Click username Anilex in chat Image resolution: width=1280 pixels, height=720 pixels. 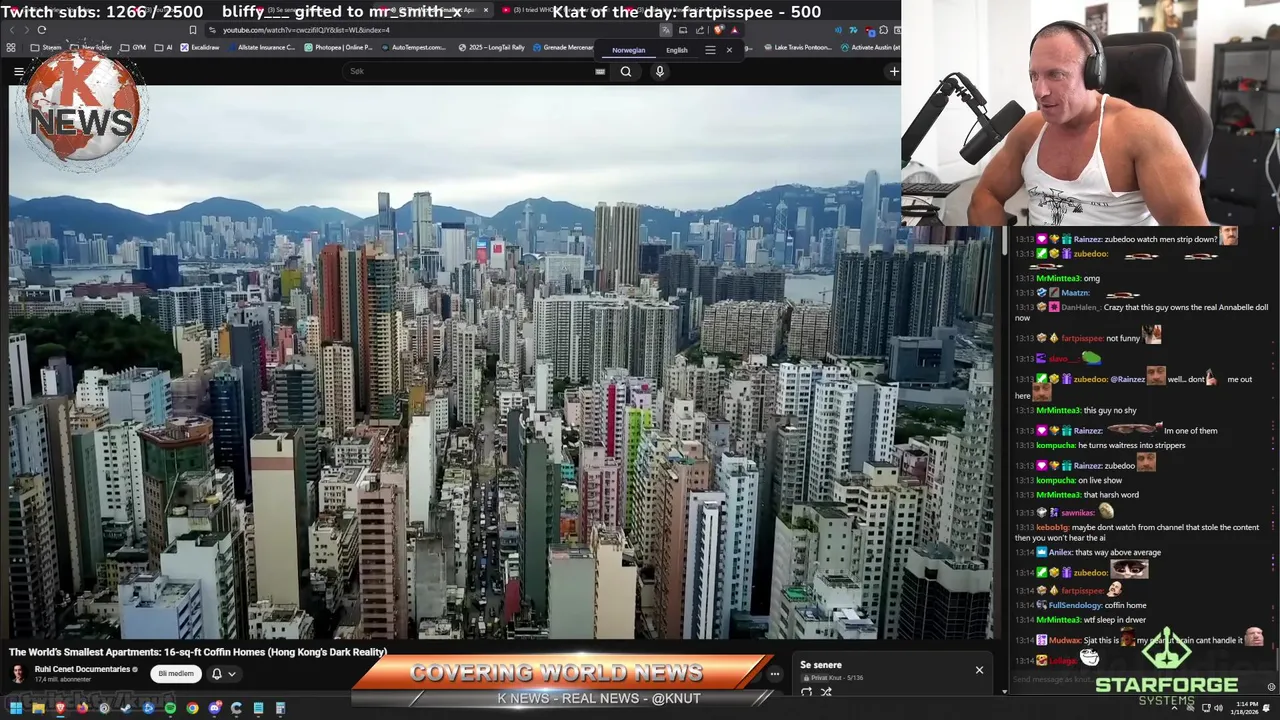(x=1061, y=552)
